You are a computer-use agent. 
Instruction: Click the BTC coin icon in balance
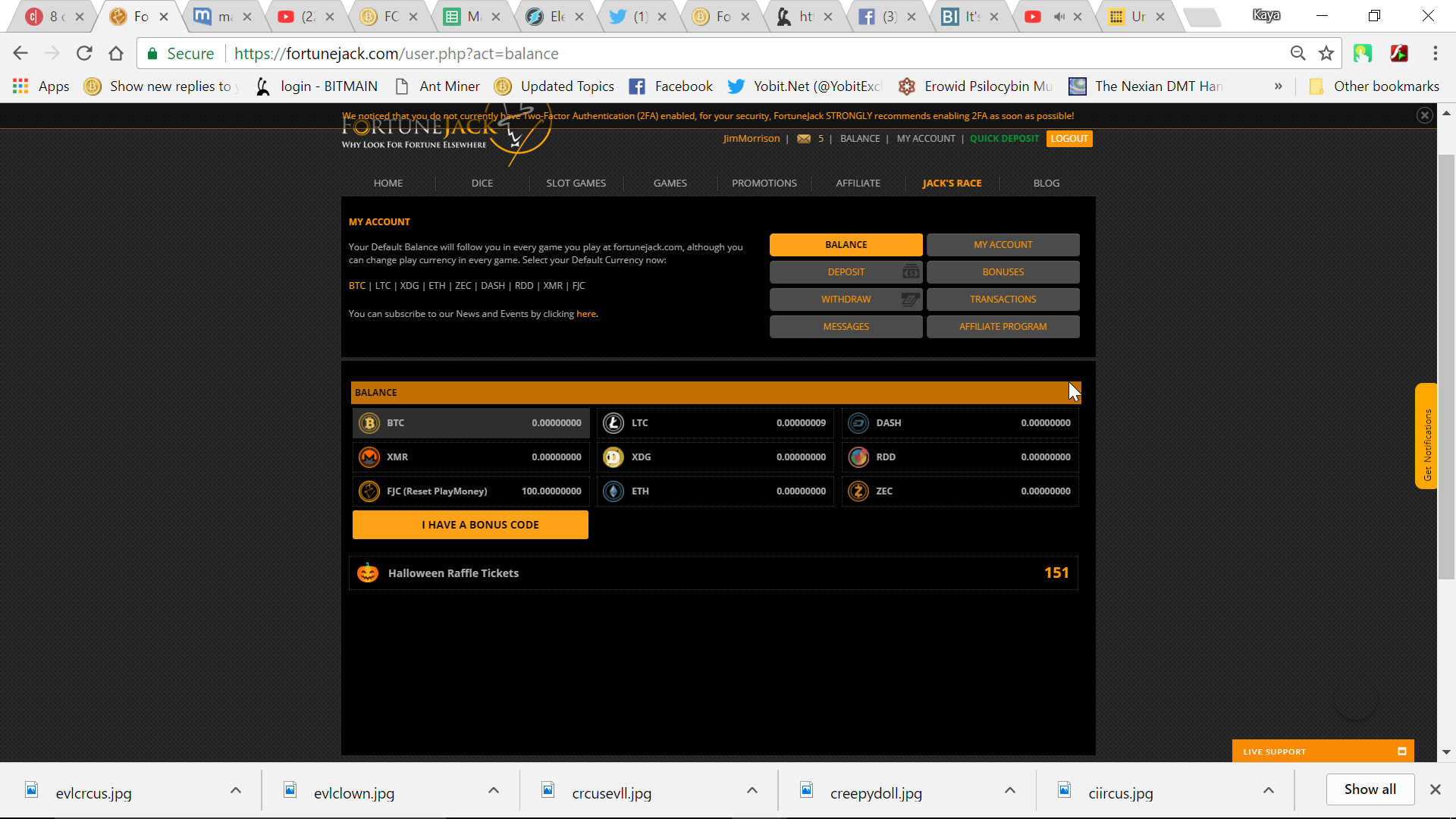click(x=369, y=423)
